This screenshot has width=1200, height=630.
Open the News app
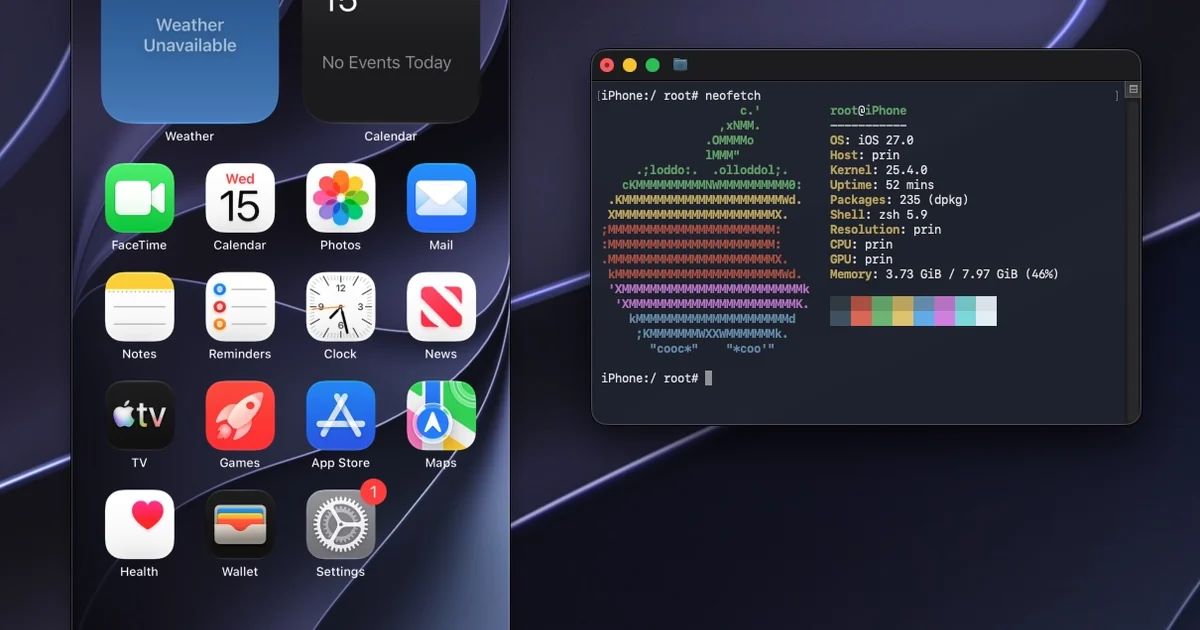tap(441, 307)
